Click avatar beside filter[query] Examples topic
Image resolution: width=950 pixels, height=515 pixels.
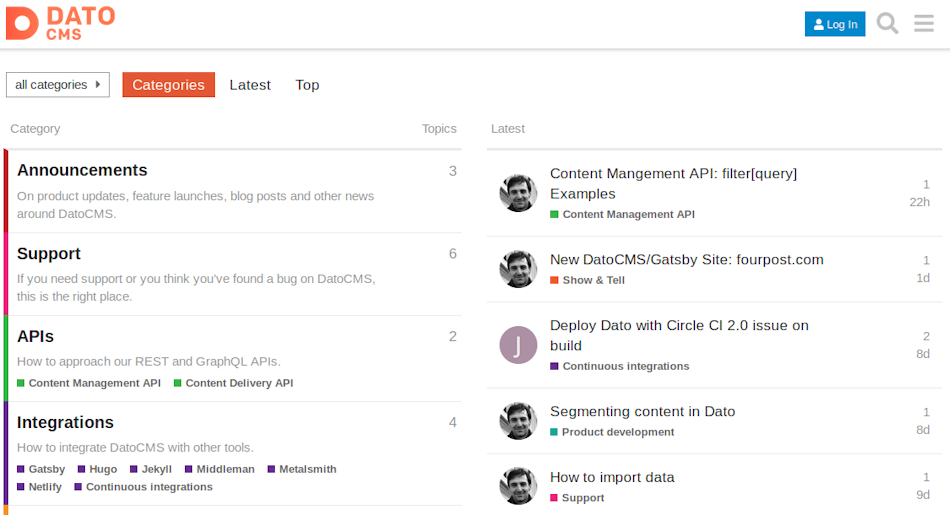tap(518, 193)
